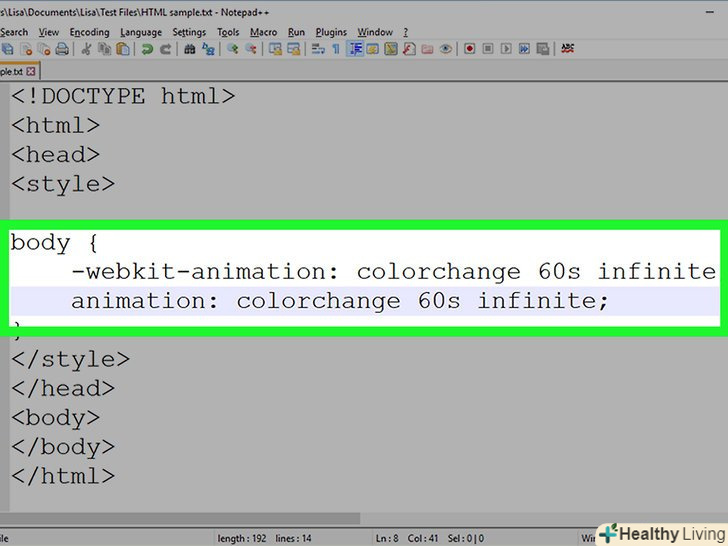This screenshot has height=546, width=728.
Task: Toggle the indent guide button
Action: (355, 49)
